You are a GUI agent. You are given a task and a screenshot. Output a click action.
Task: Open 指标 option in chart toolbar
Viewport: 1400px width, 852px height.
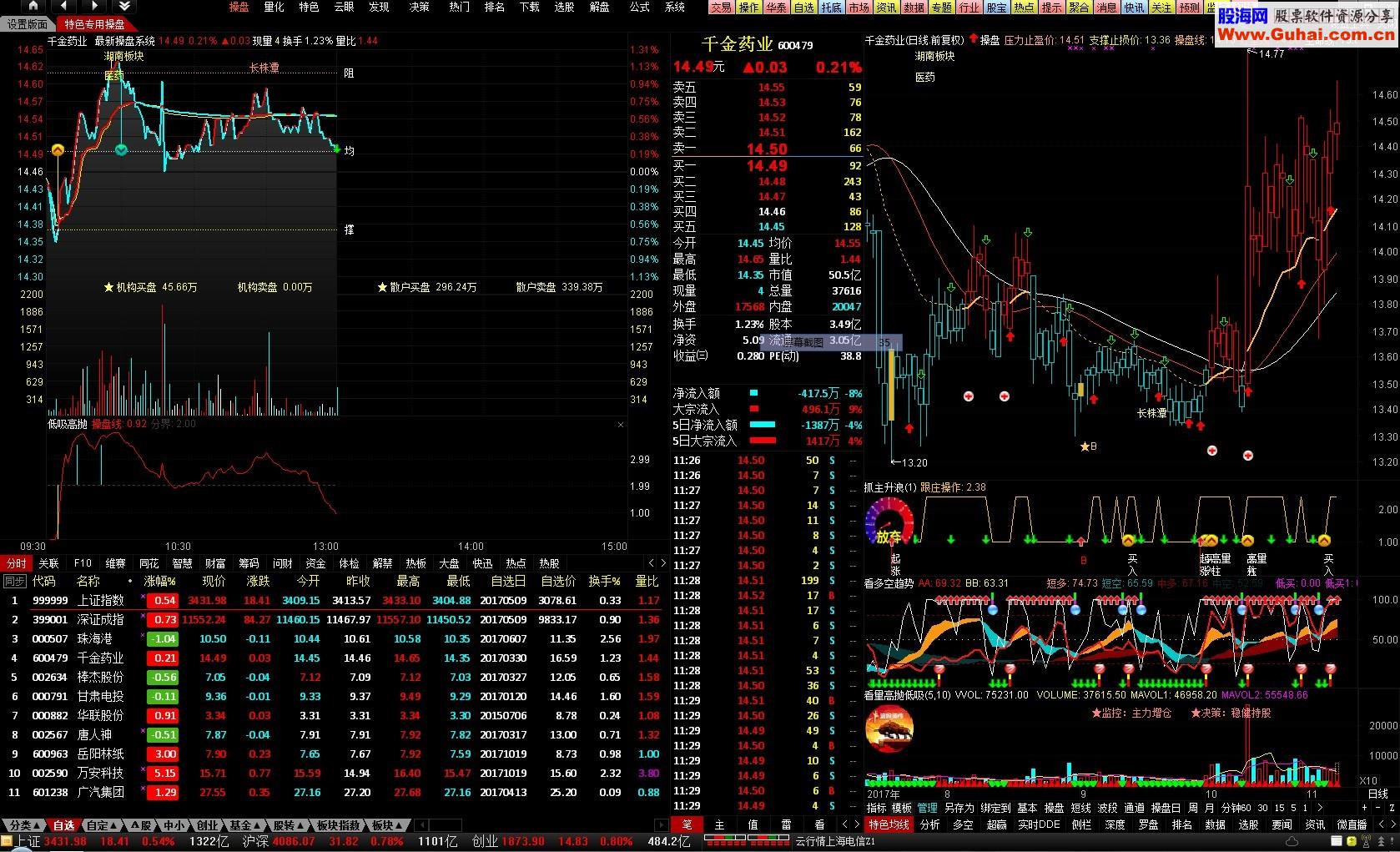[x=876, y=808]
